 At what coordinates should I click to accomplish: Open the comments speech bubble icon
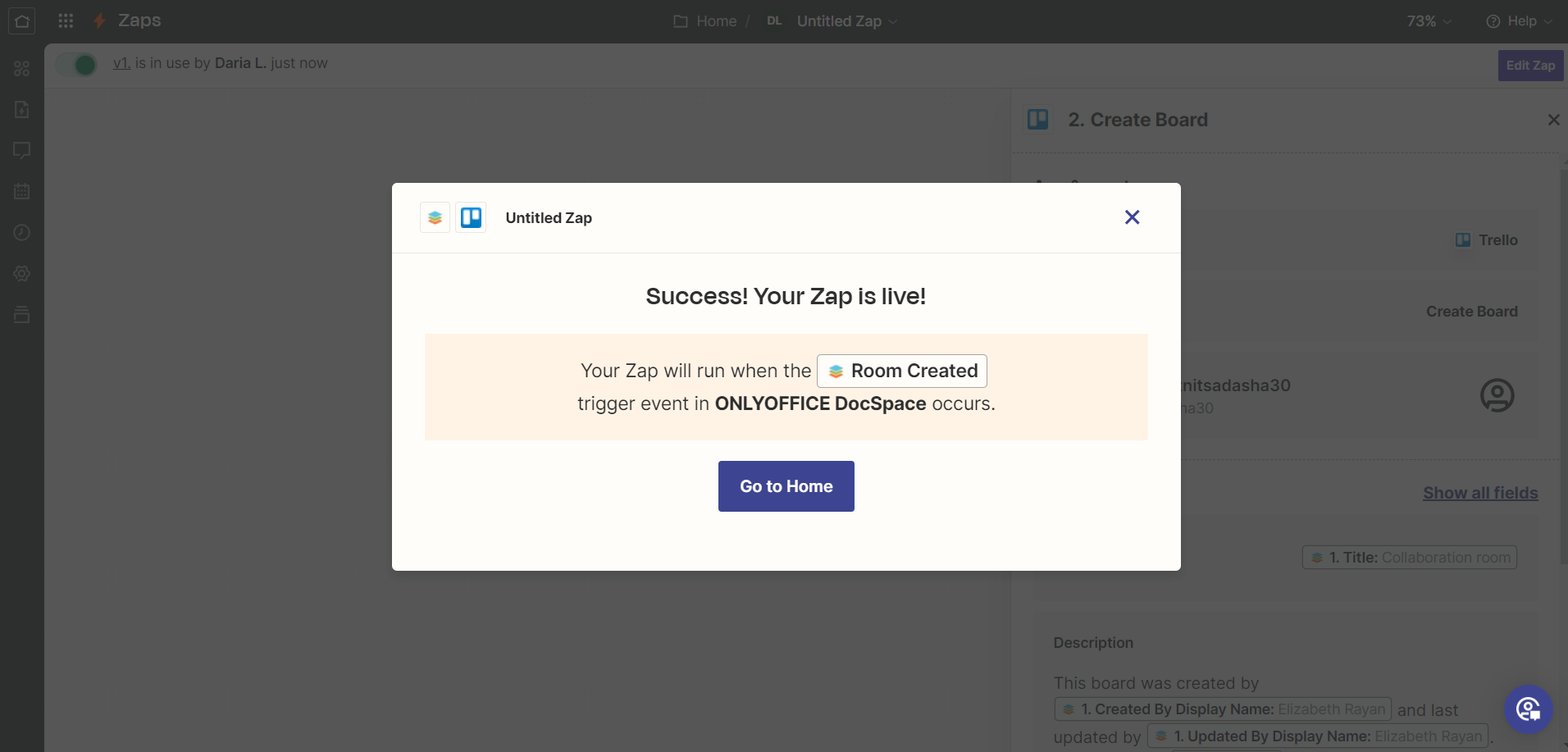pyautogui.click(x=22, y=150)
